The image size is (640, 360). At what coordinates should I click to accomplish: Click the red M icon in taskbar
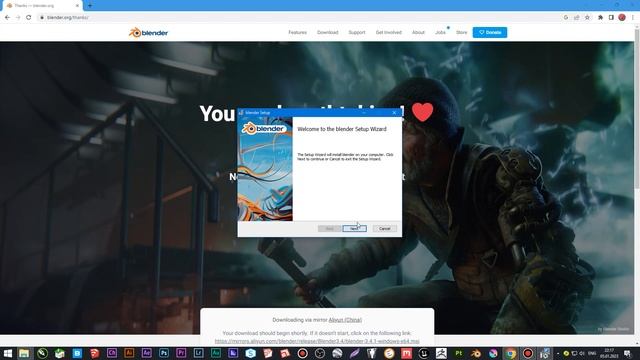pos(407,353)
